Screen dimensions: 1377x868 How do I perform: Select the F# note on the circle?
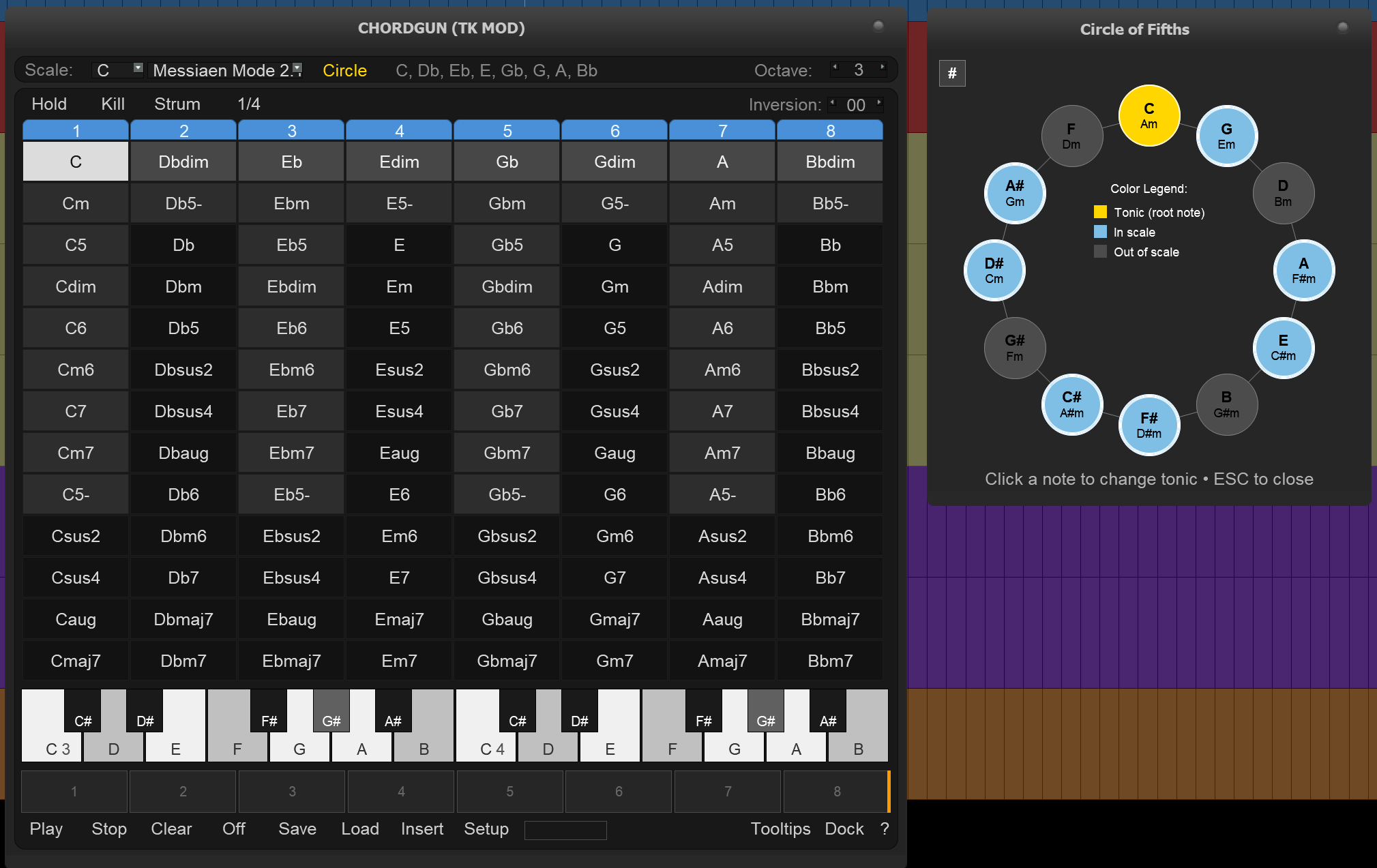click(1149, 425)
